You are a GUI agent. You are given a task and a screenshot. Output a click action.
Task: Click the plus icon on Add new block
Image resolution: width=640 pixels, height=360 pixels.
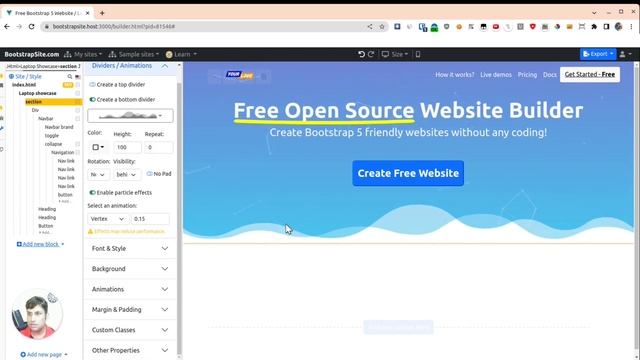pos(19,244)
